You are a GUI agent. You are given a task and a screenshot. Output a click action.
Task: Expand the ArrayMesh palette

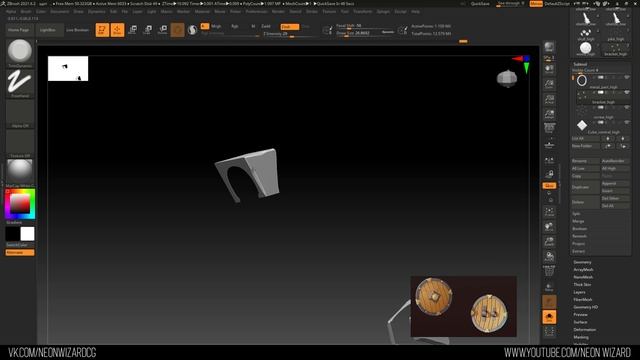coord(584,269)
